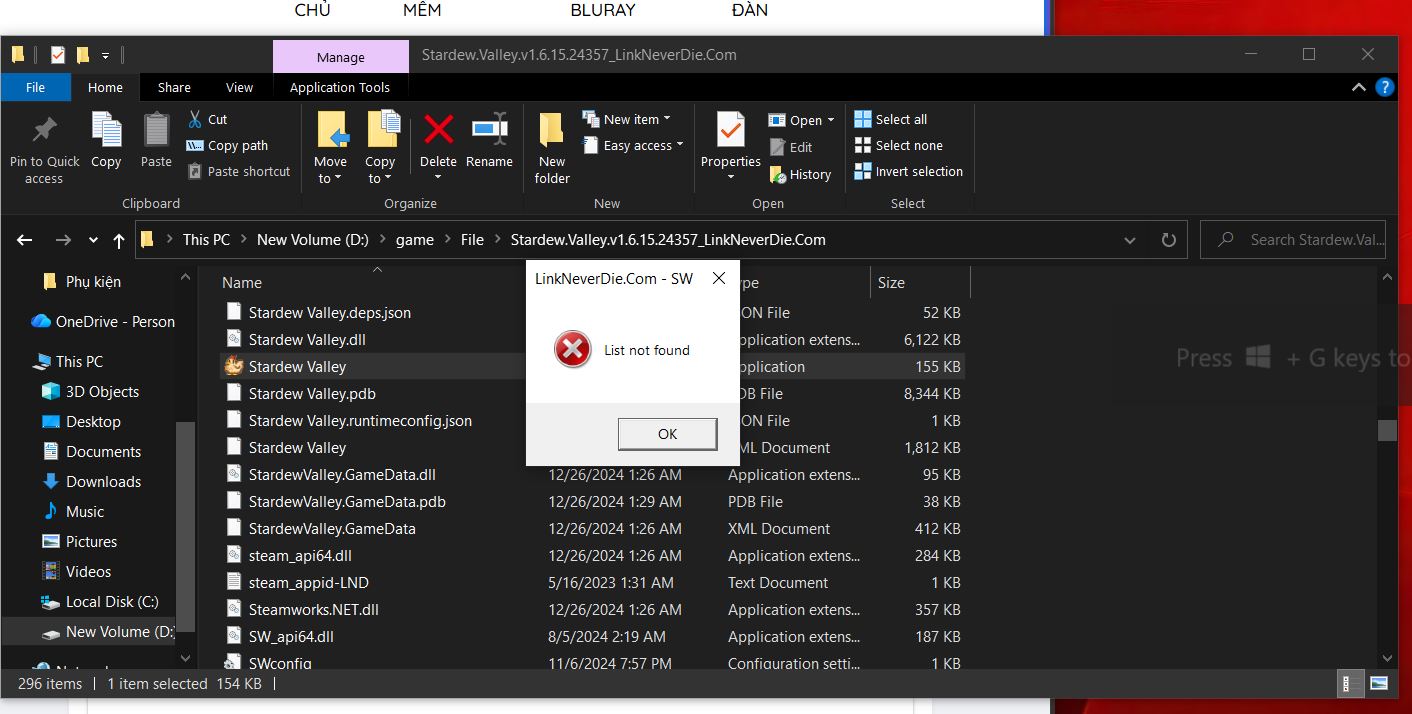
Task: Open the blue Help question mark
Action: (1385, 87)
